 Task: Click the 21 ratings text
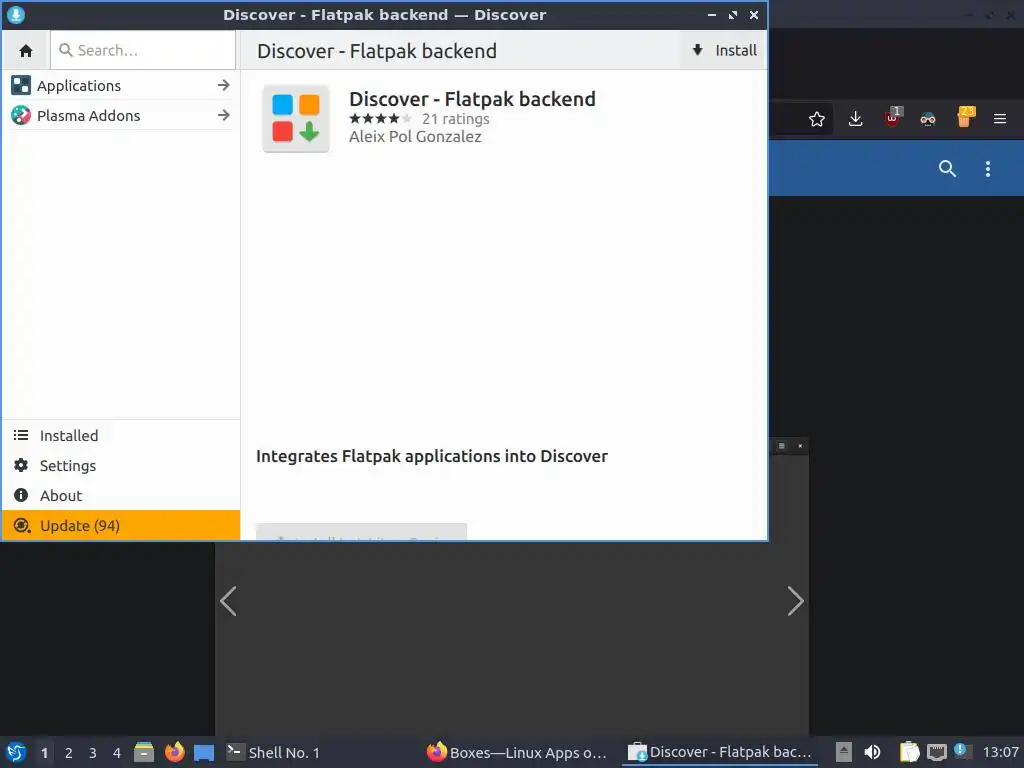(456, 119)
